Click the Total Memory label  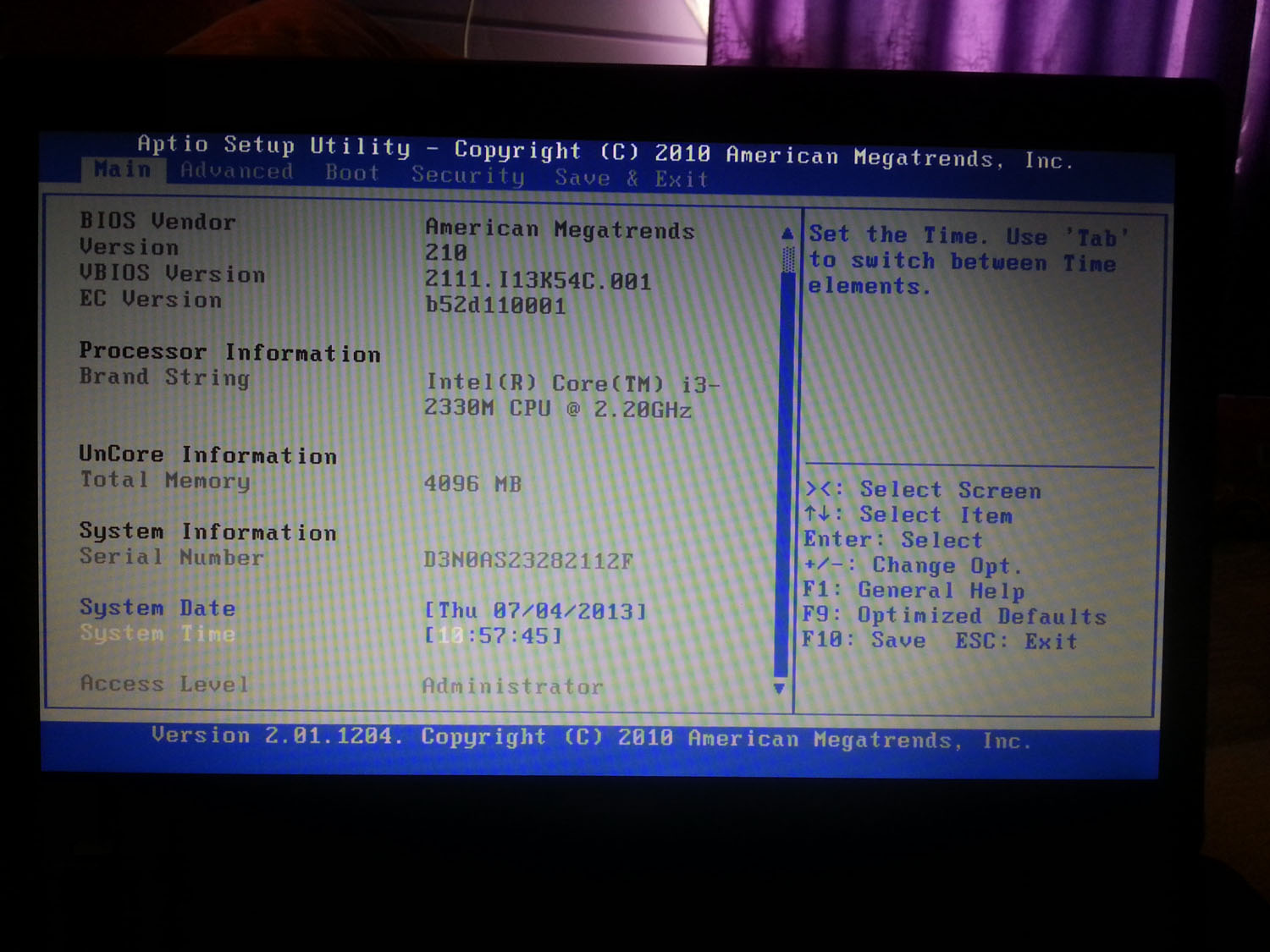pyautogui.click(x=165, y=480)
